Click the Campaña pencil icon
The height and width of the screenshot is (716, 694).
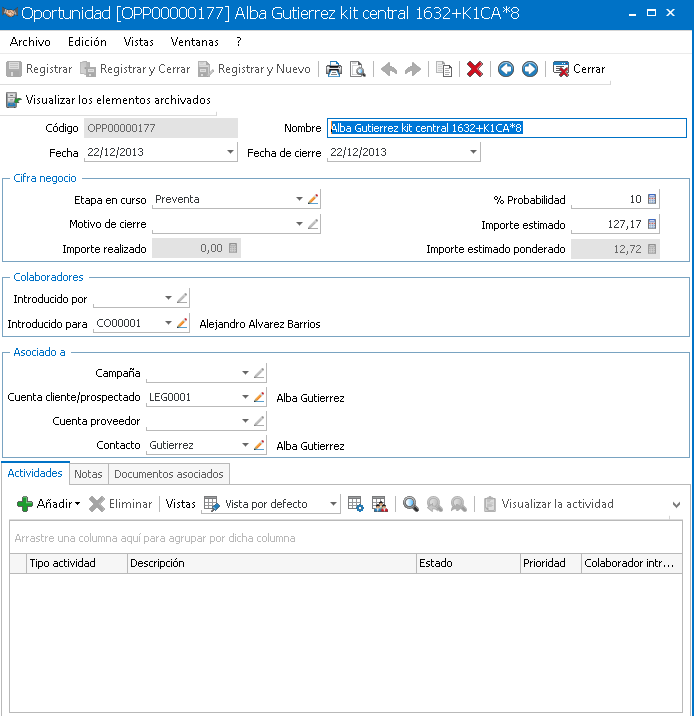[259, 373]
